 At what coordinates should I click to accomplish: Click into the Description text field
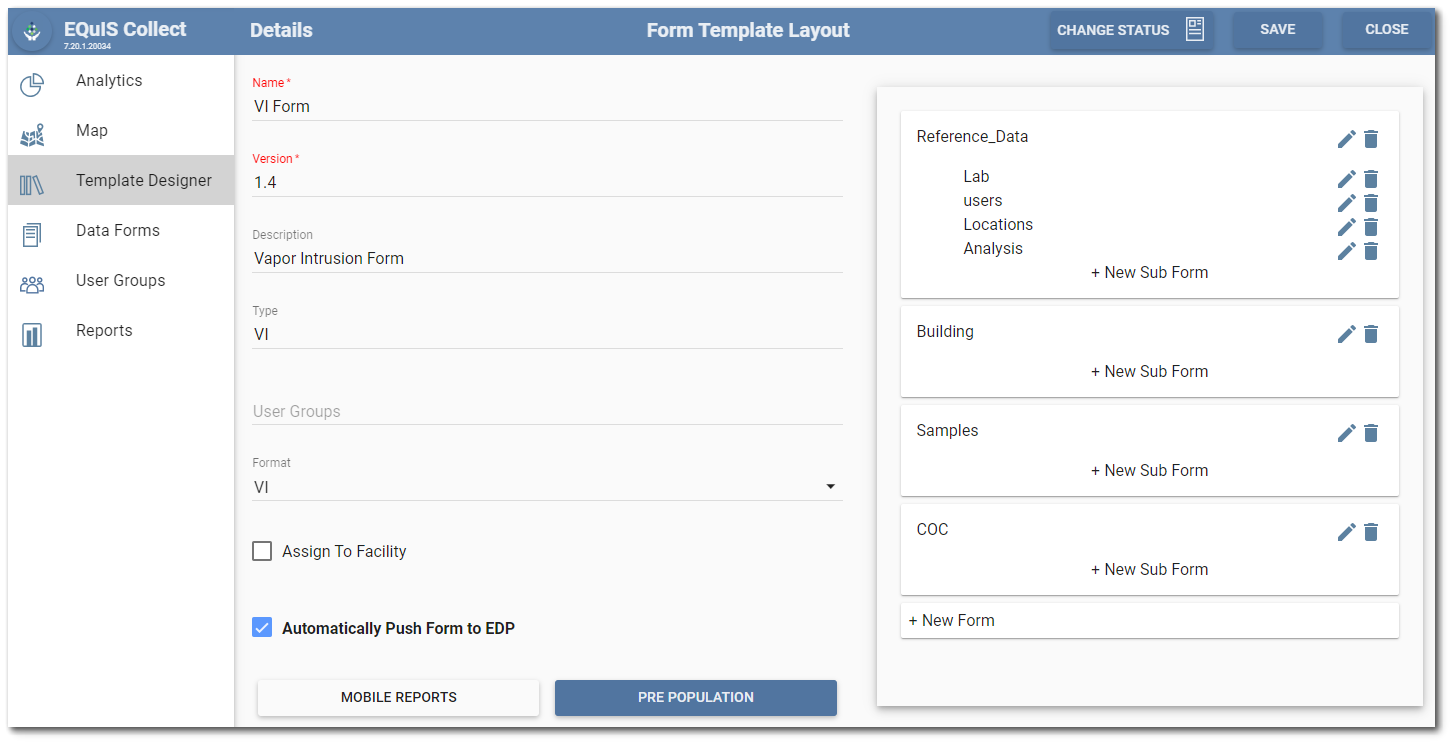pyautogui.click(x=547, y=258)
